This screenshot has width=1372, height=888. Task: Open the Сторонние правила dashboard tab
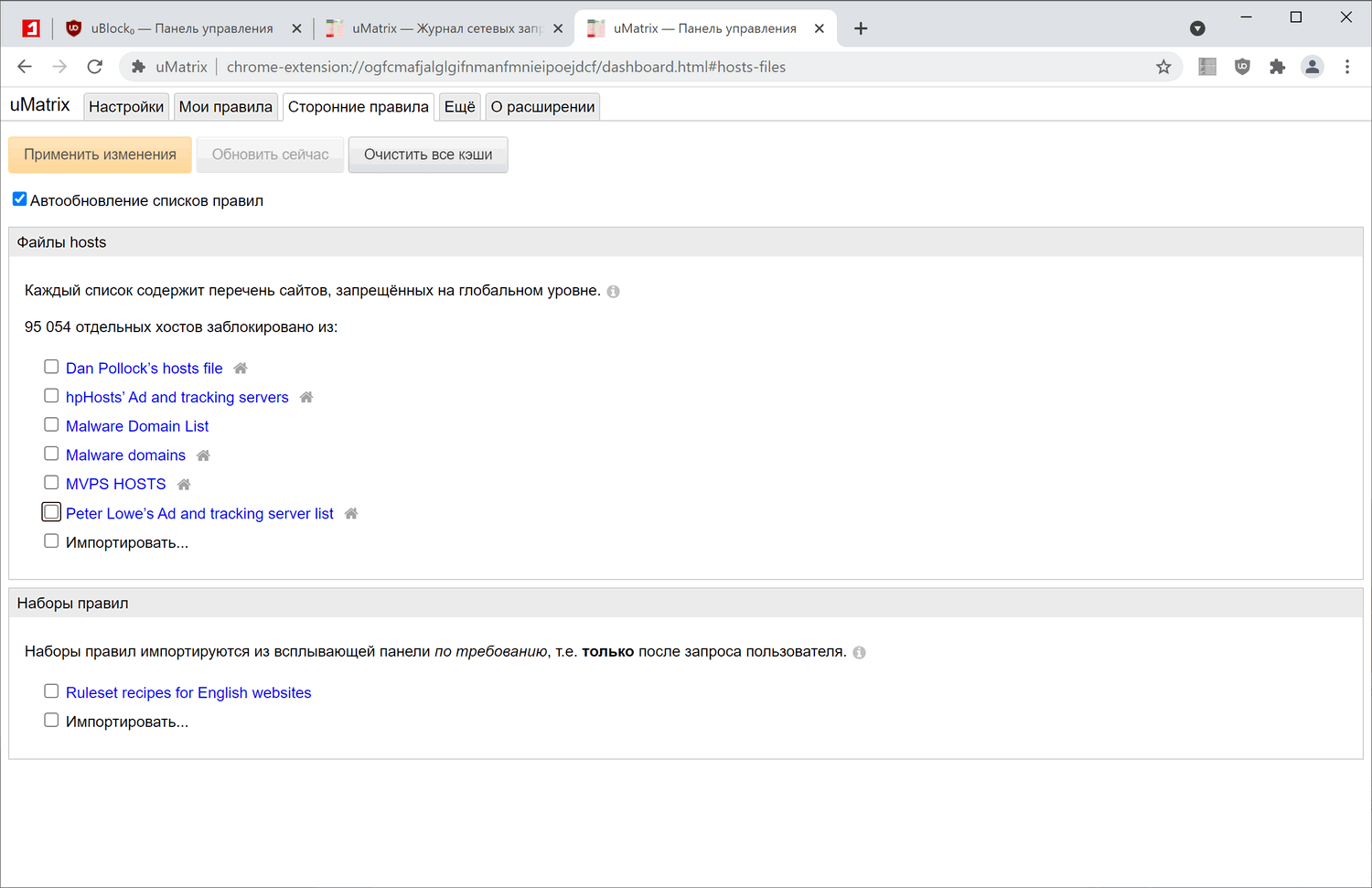pos(359,107)
